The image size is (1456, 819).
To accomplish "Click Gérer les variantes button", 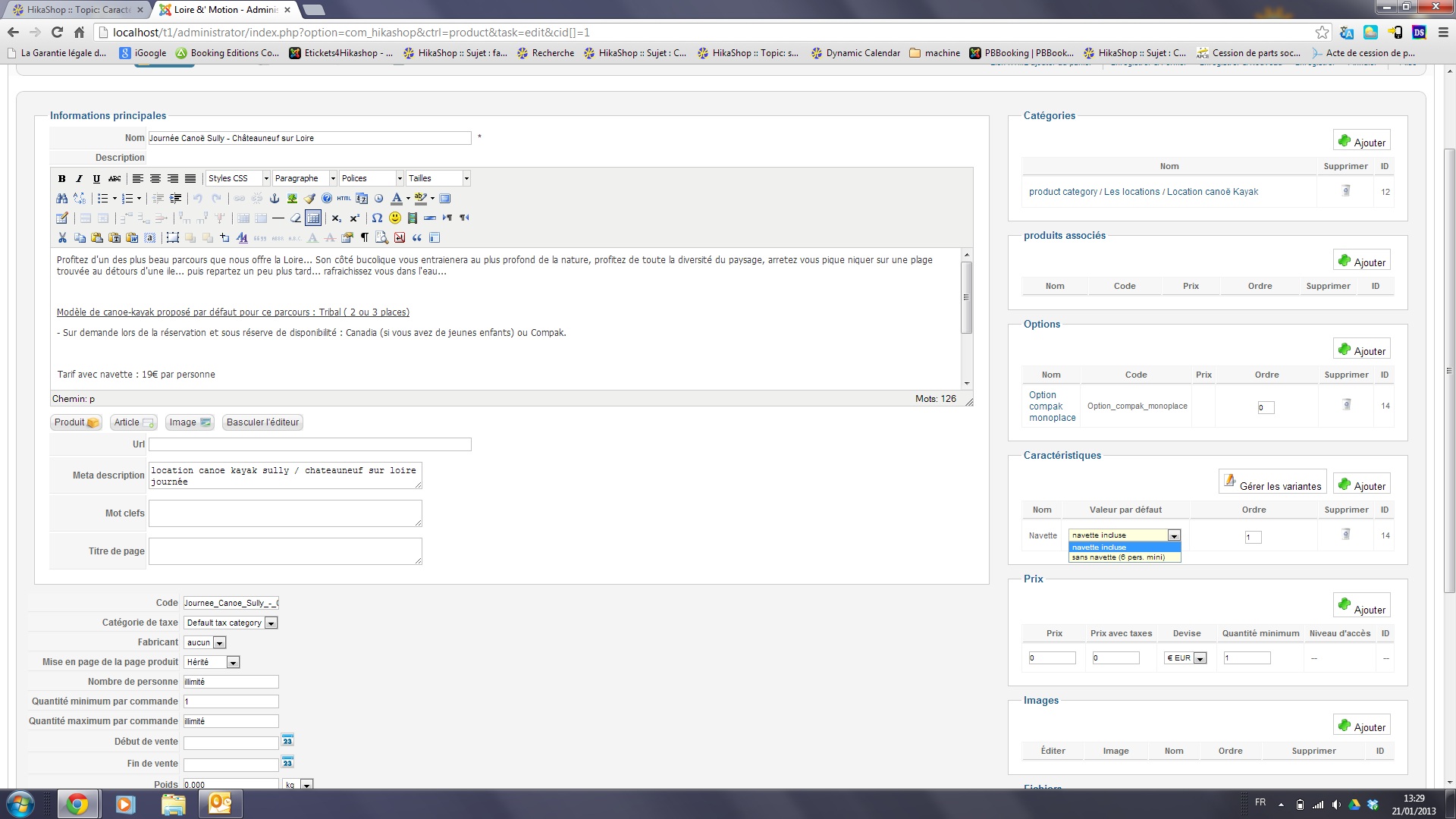I will 1273,483.
